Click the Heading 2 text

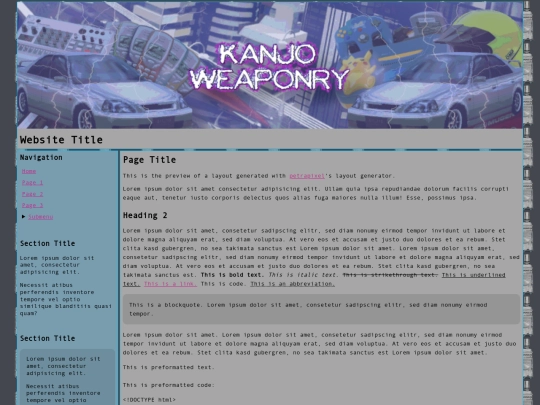(x=145, y=216)
